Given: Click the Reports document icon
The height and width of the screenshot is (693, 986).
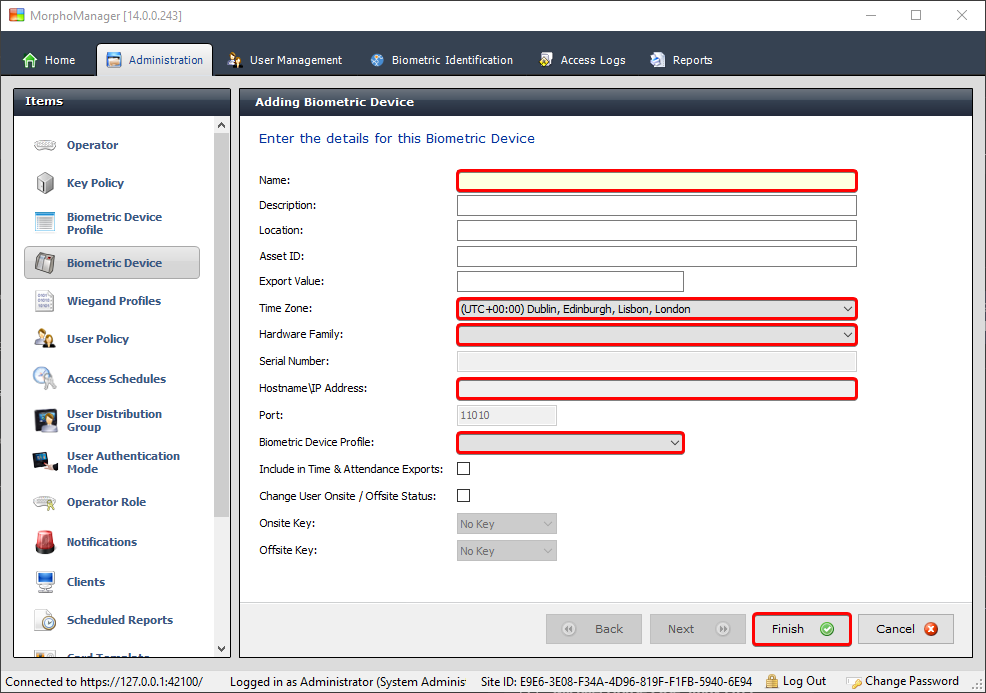Looking at the screenshot, I should (658, 60).
